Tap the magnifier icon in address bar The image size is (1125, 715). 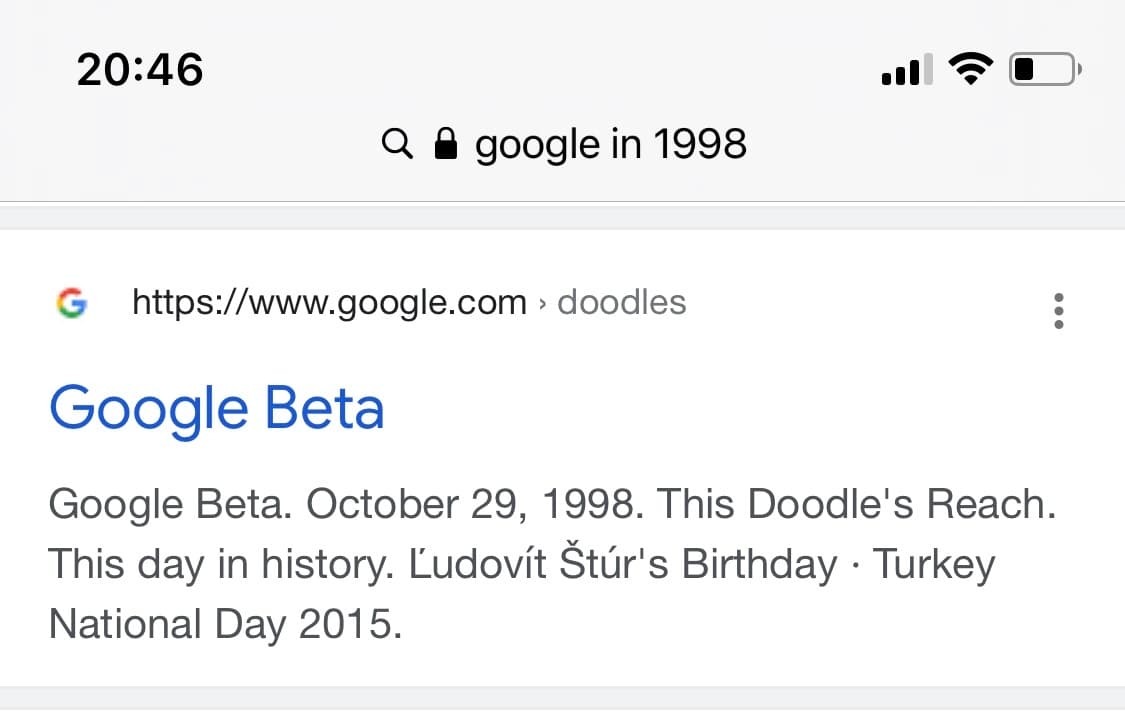click(x=397, y=145)
